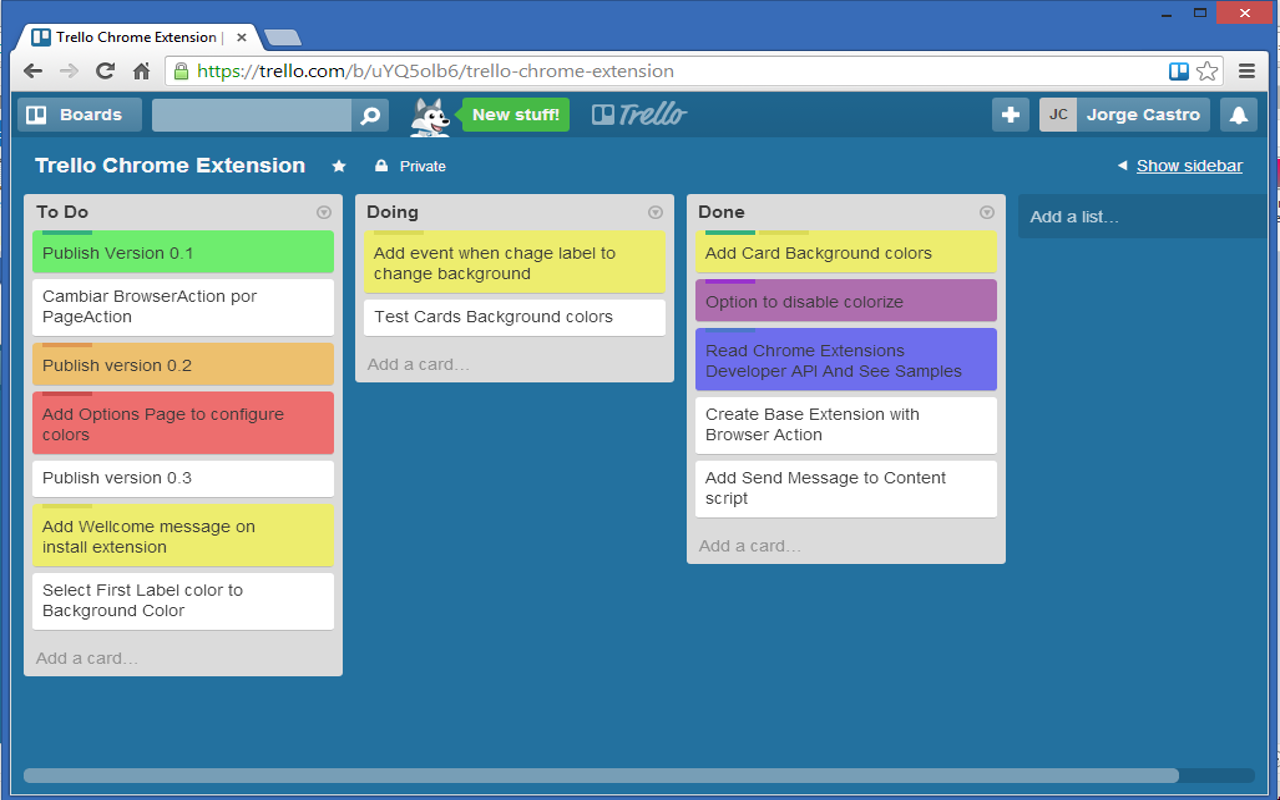Click the New stuff! button

click(x=515, y=115)
